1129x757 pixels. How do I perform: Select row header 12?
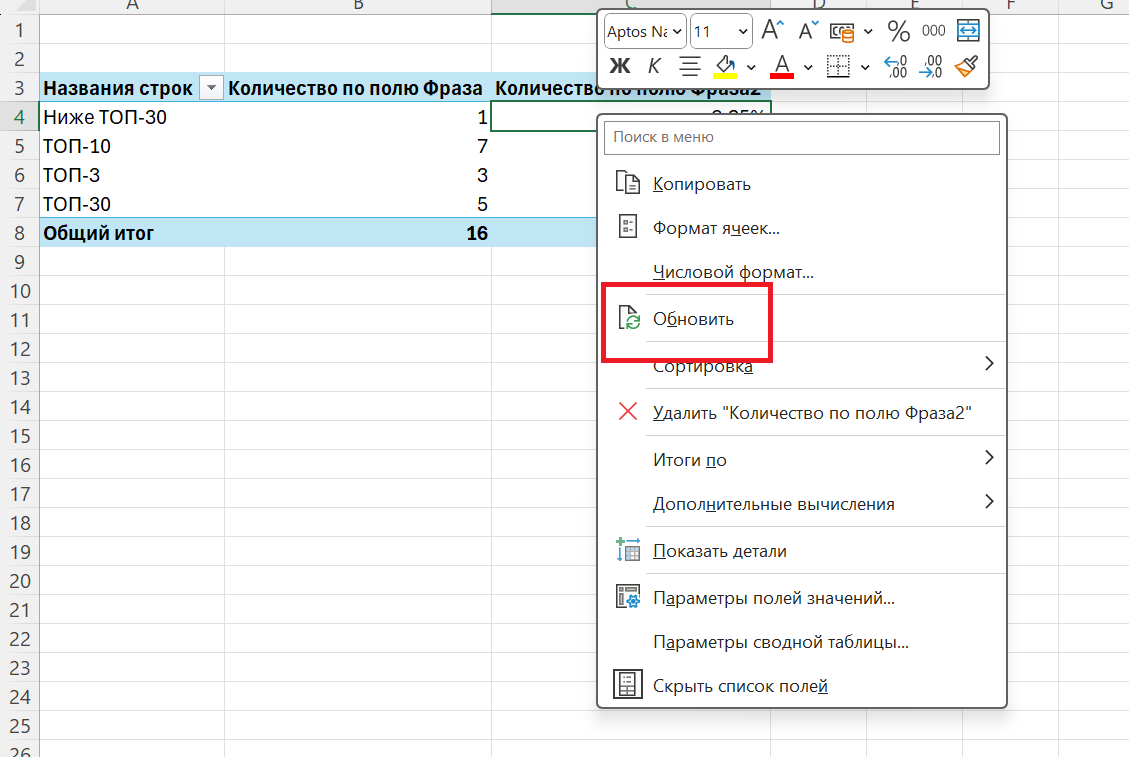(x=19, y=349)
